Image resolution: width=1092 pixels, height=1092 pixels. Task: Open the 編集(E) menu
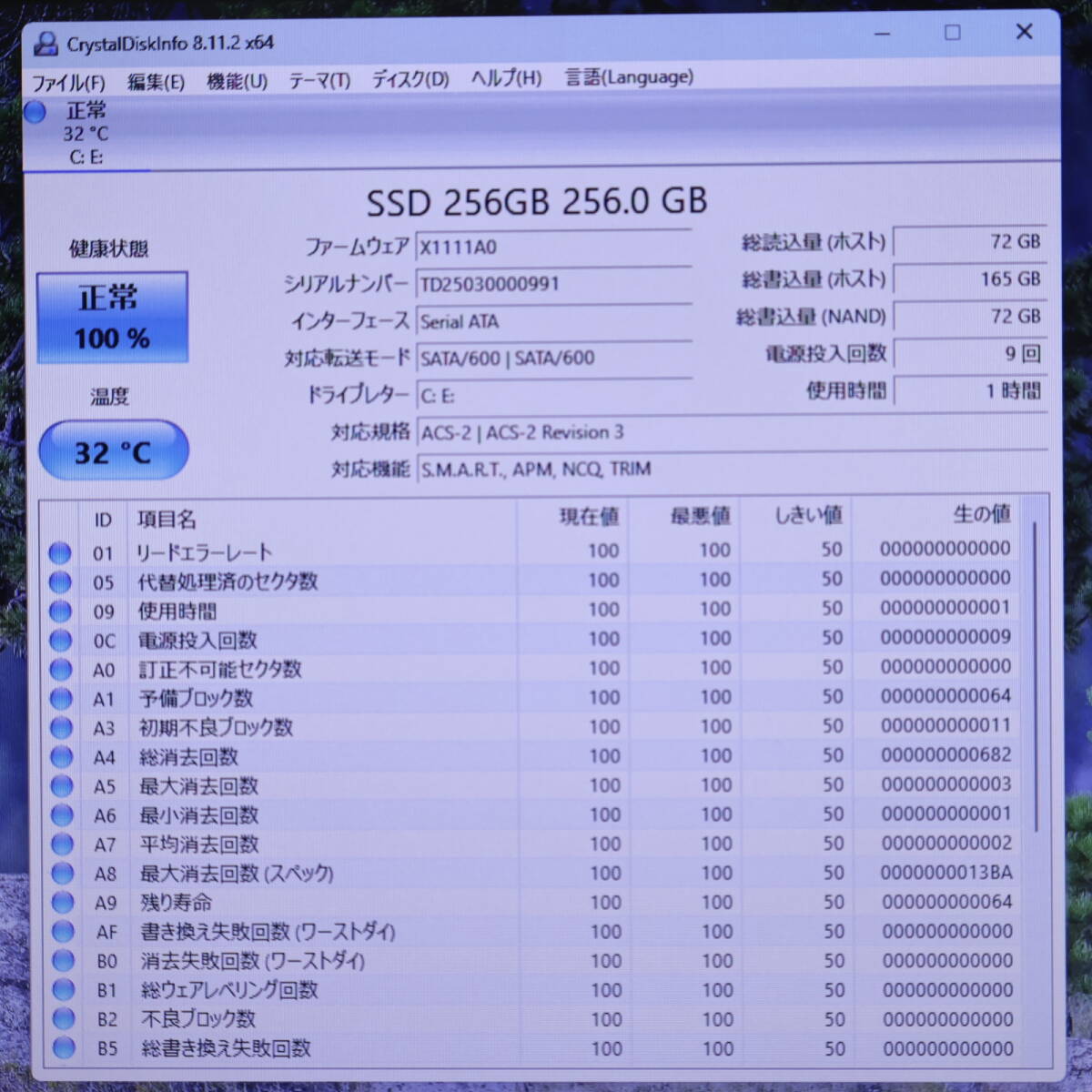[x=156, y=82]
